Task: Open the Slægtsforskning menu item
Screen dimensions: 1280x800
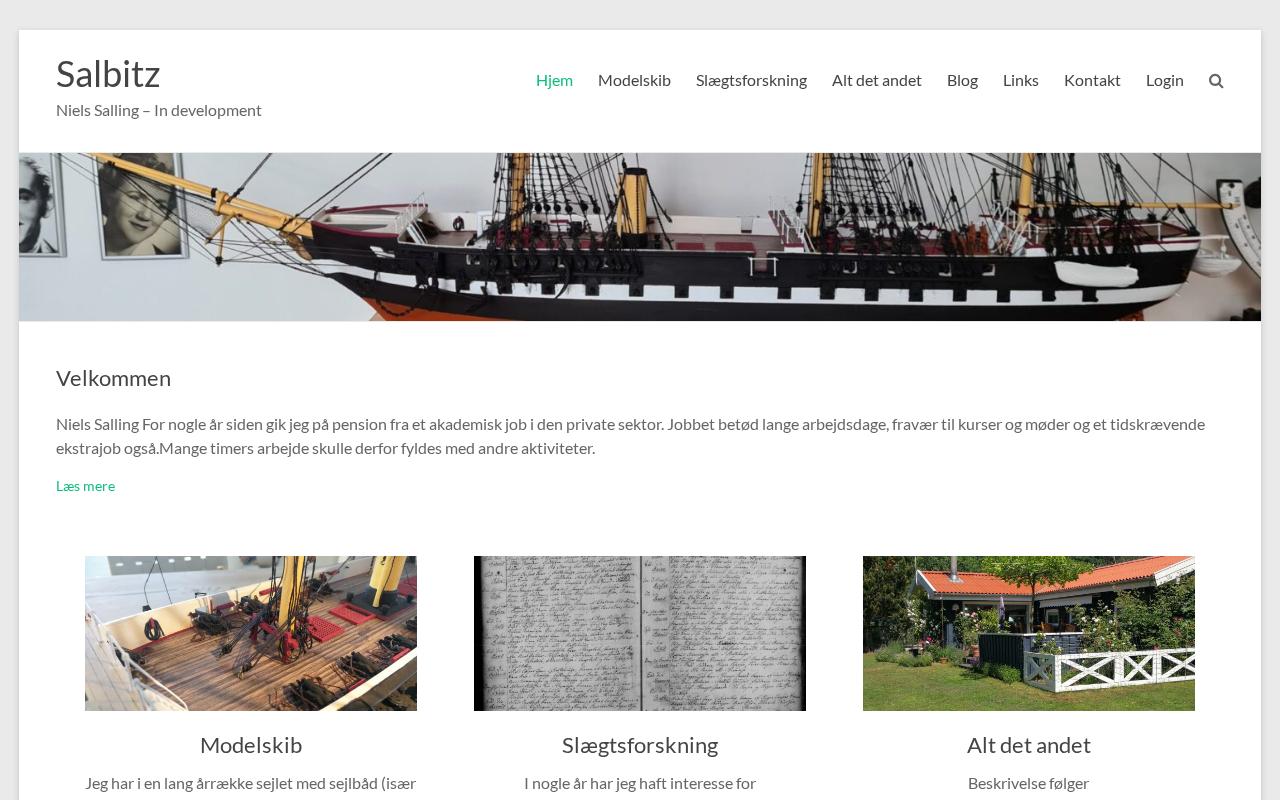Action: [x=751, y=80]
